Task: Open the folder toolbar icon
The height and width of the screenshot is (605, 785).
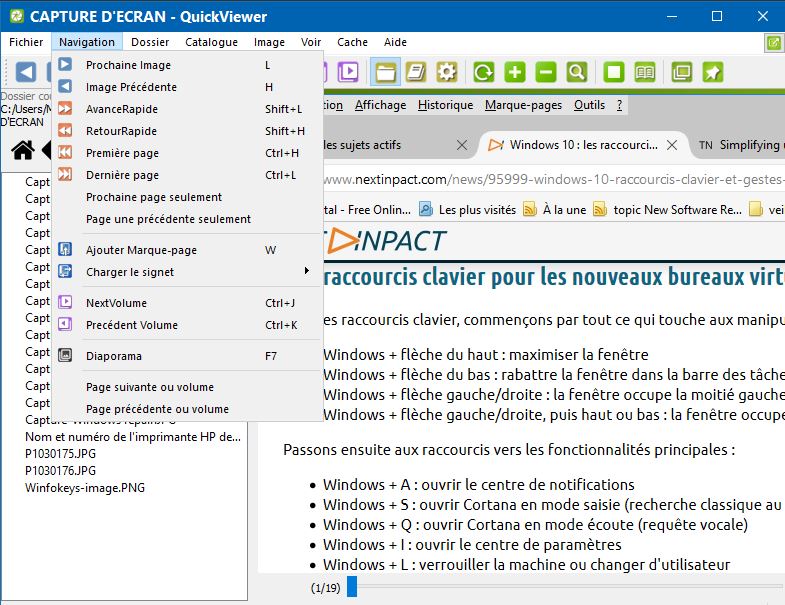Action: (x=385, y=72)
